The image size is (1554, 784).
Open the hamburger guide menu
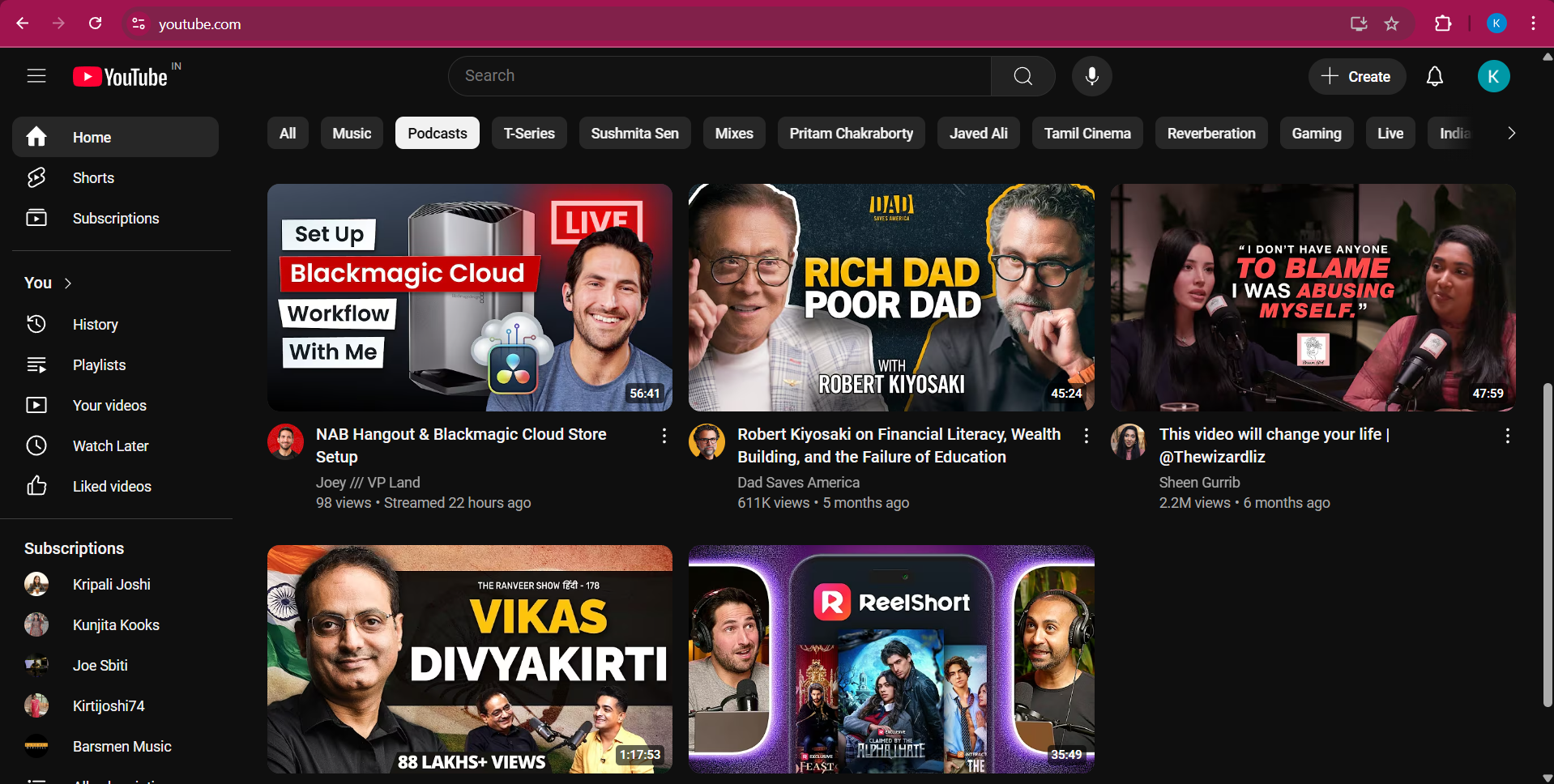(x=36, y=76)
